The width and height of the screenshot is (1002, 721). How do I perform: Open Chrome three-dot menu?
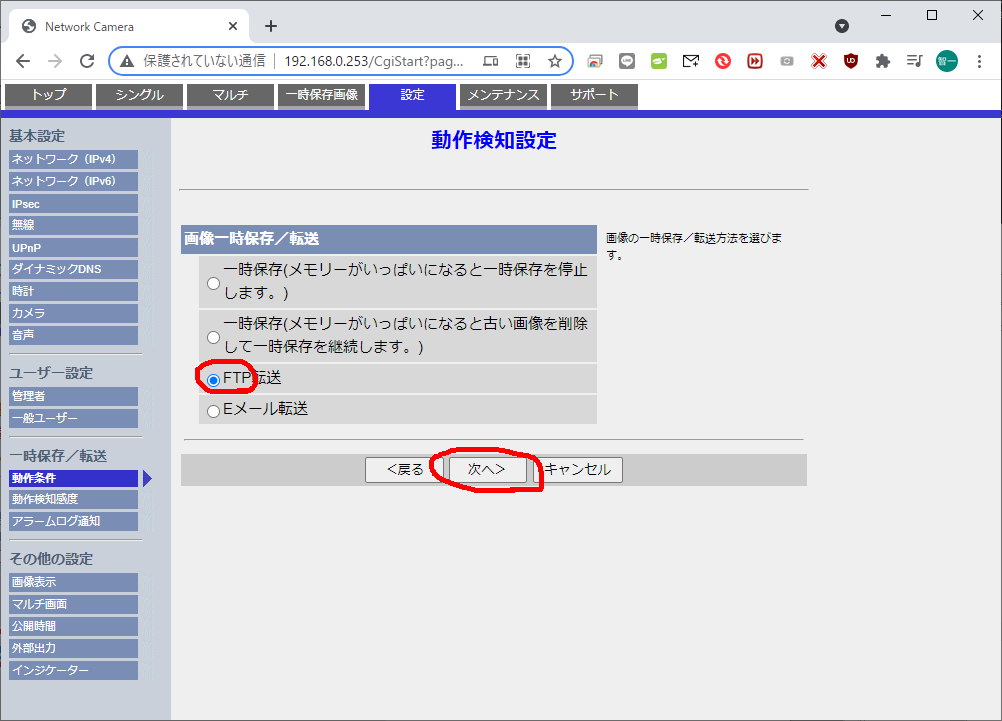(x=978, y=61)
